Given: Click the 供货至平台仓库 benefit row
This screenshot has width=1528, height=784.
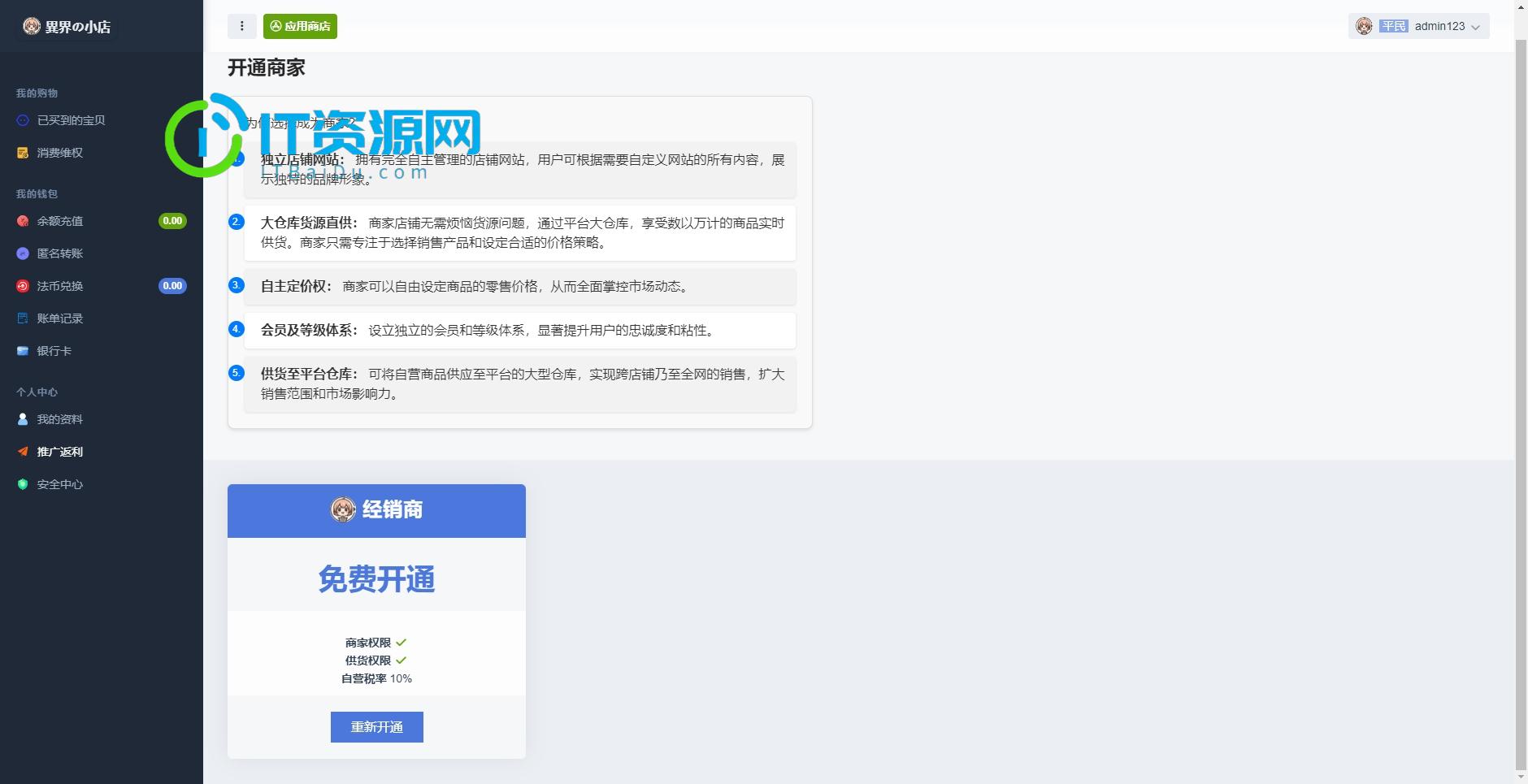Looking at the screenshot, I should (x=520, y=384).
